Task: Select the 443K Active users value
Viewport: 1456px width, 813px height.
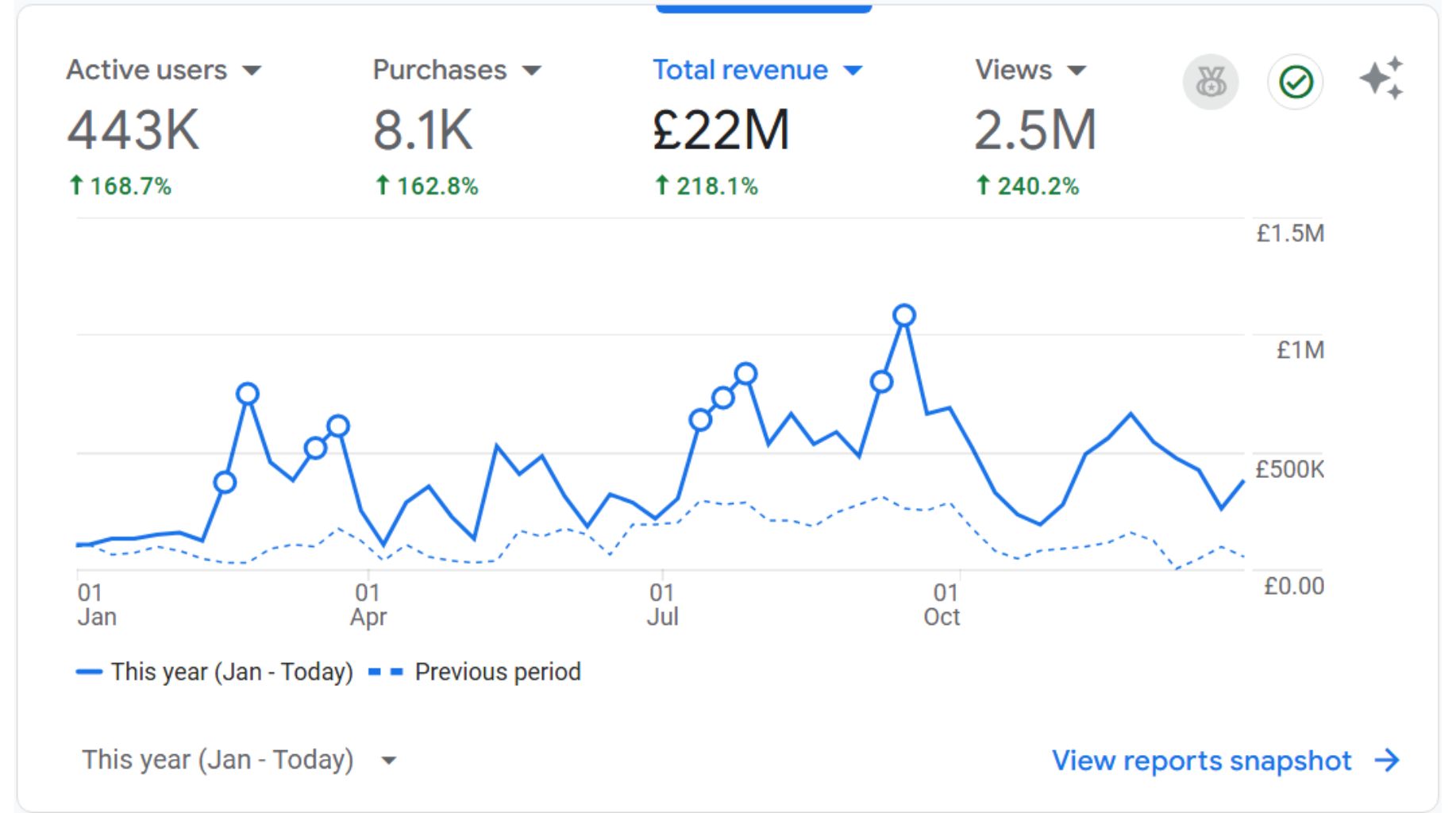Action: click(x=133, y=130)
